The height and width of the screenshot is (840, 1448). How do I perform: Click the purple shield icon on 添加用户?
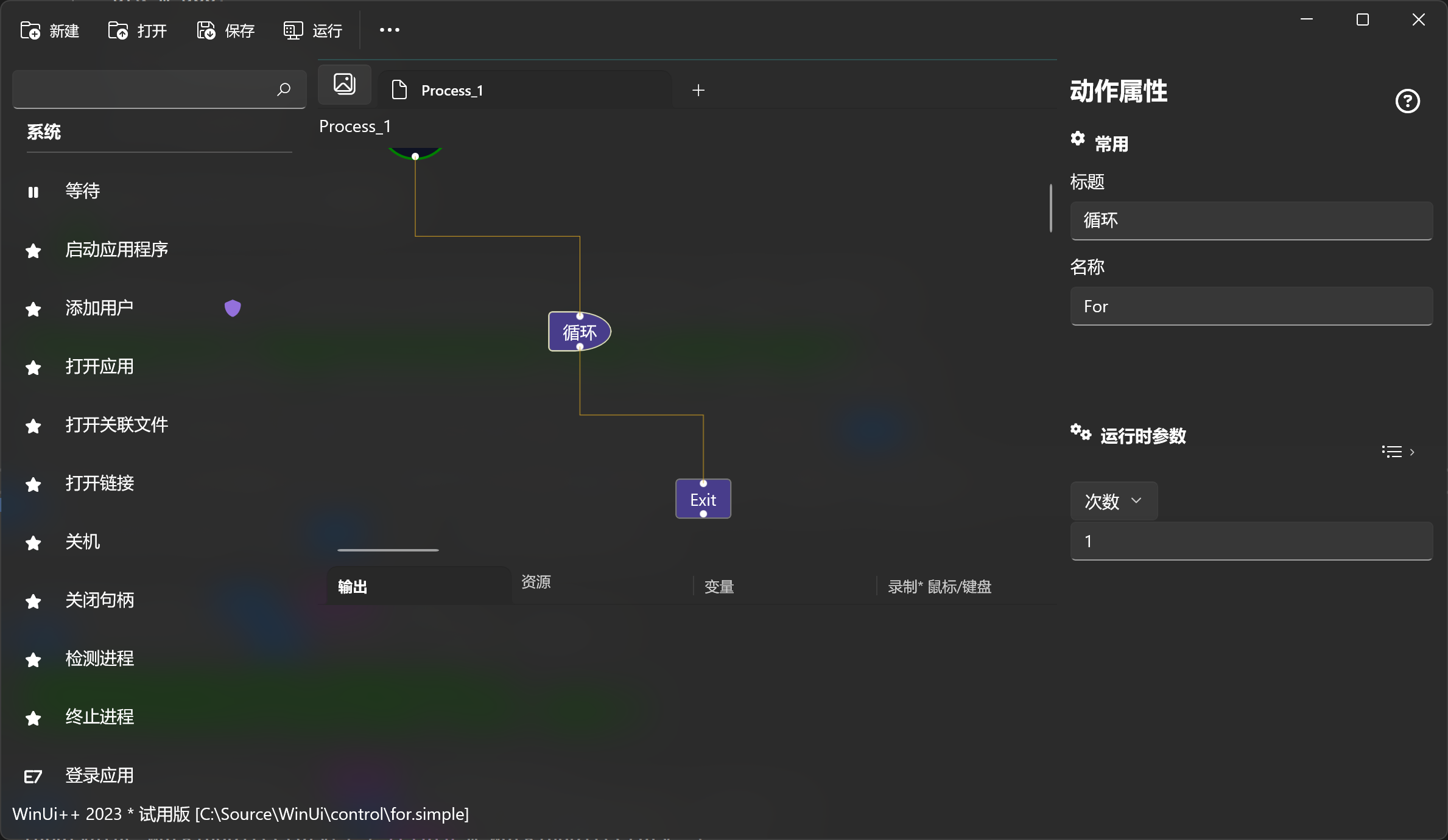tap(233, 308)
